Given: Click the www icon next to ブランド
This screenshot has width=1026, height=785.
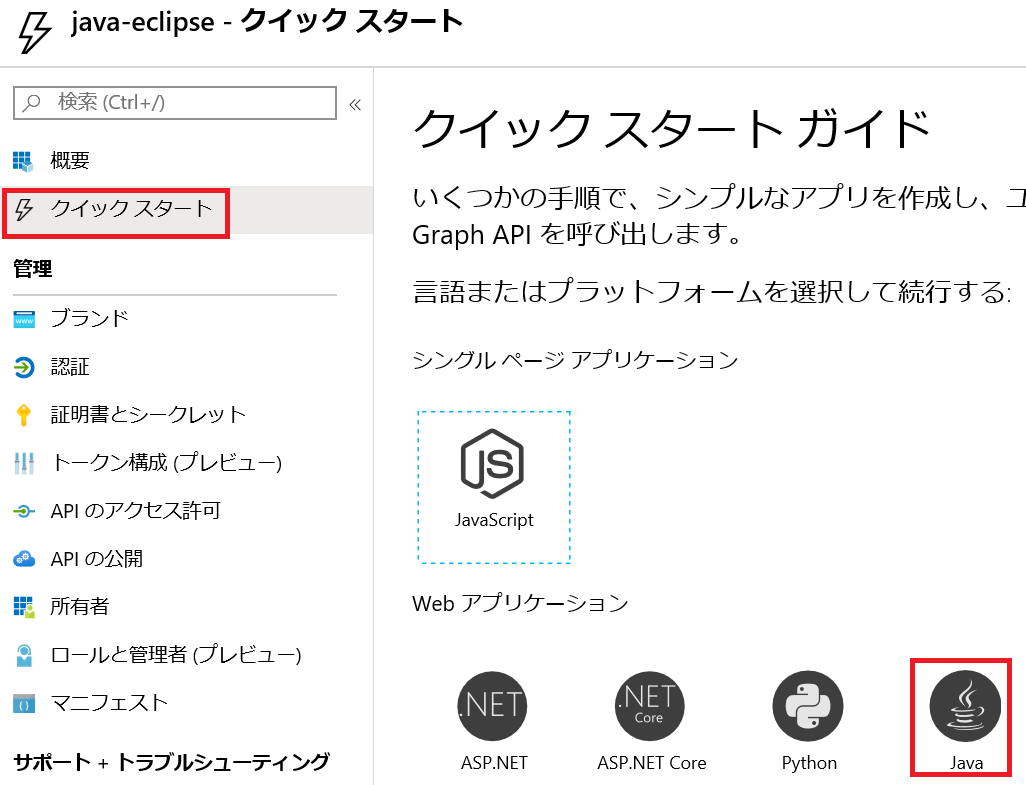Looking at the screenshot, I should point(24,319).
